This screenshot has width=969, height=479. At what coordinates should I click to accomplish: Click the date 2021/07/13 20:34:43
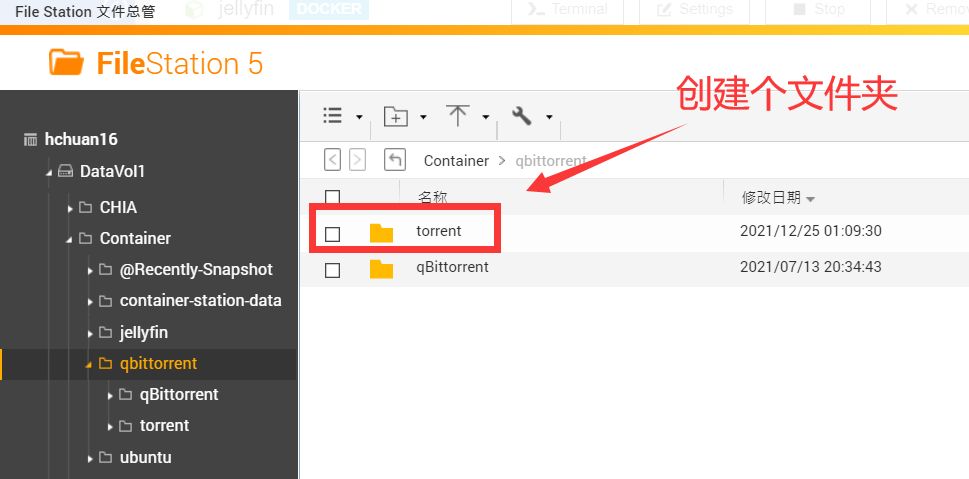point(811,267)
